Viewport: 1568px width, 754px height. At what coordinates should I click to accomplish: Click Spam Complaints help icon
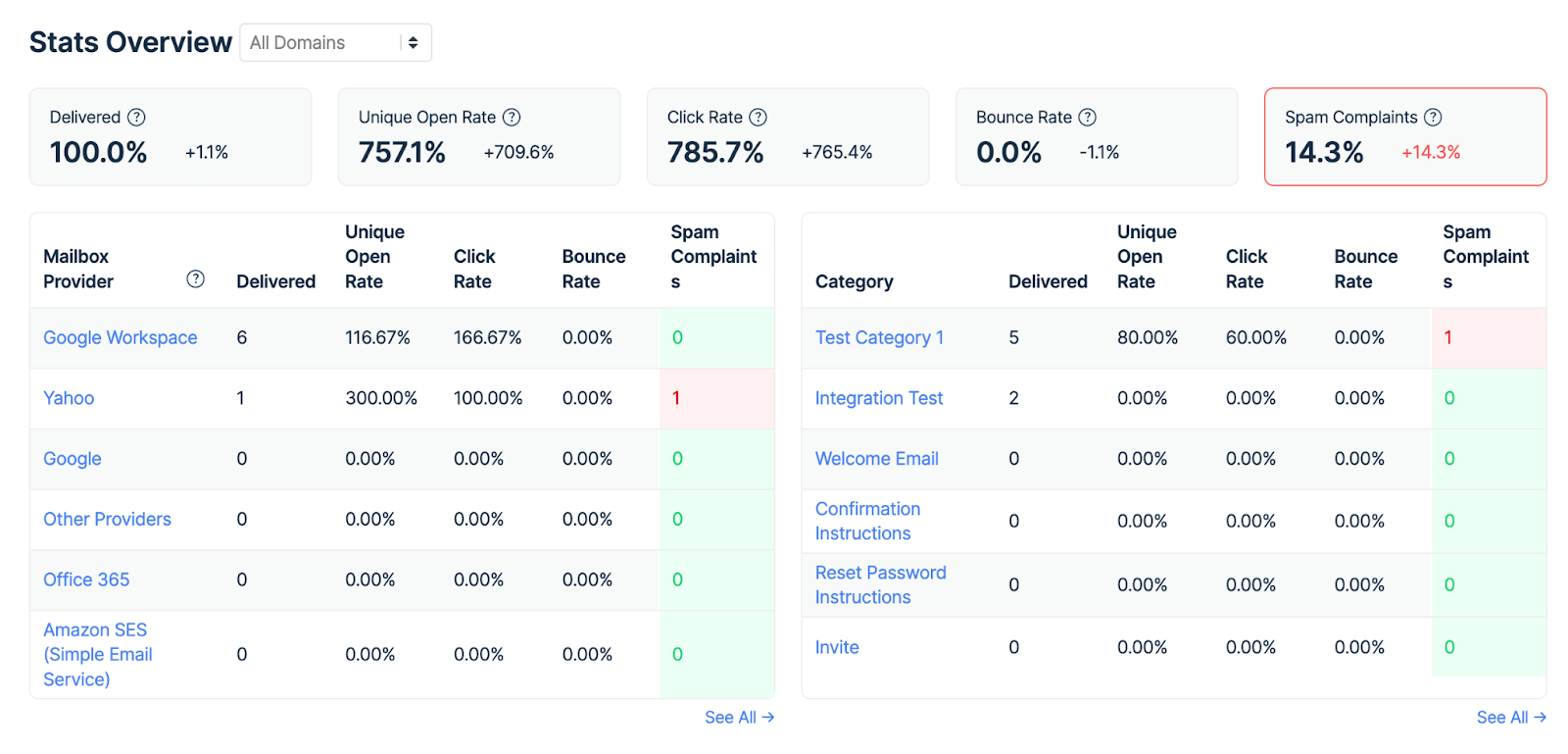tap(1433, 118)
